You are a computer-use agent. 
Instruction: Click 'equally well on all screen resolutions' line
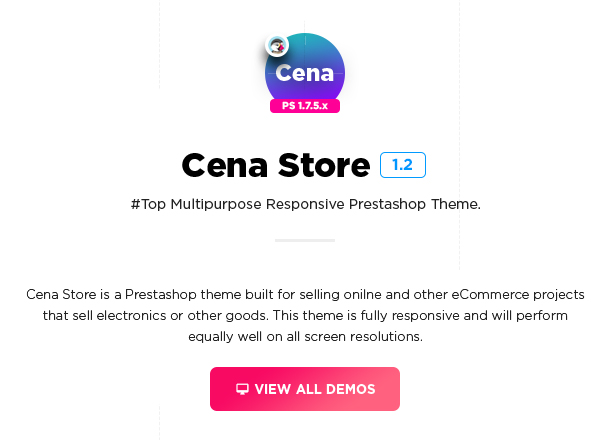[x=305, y=337]
